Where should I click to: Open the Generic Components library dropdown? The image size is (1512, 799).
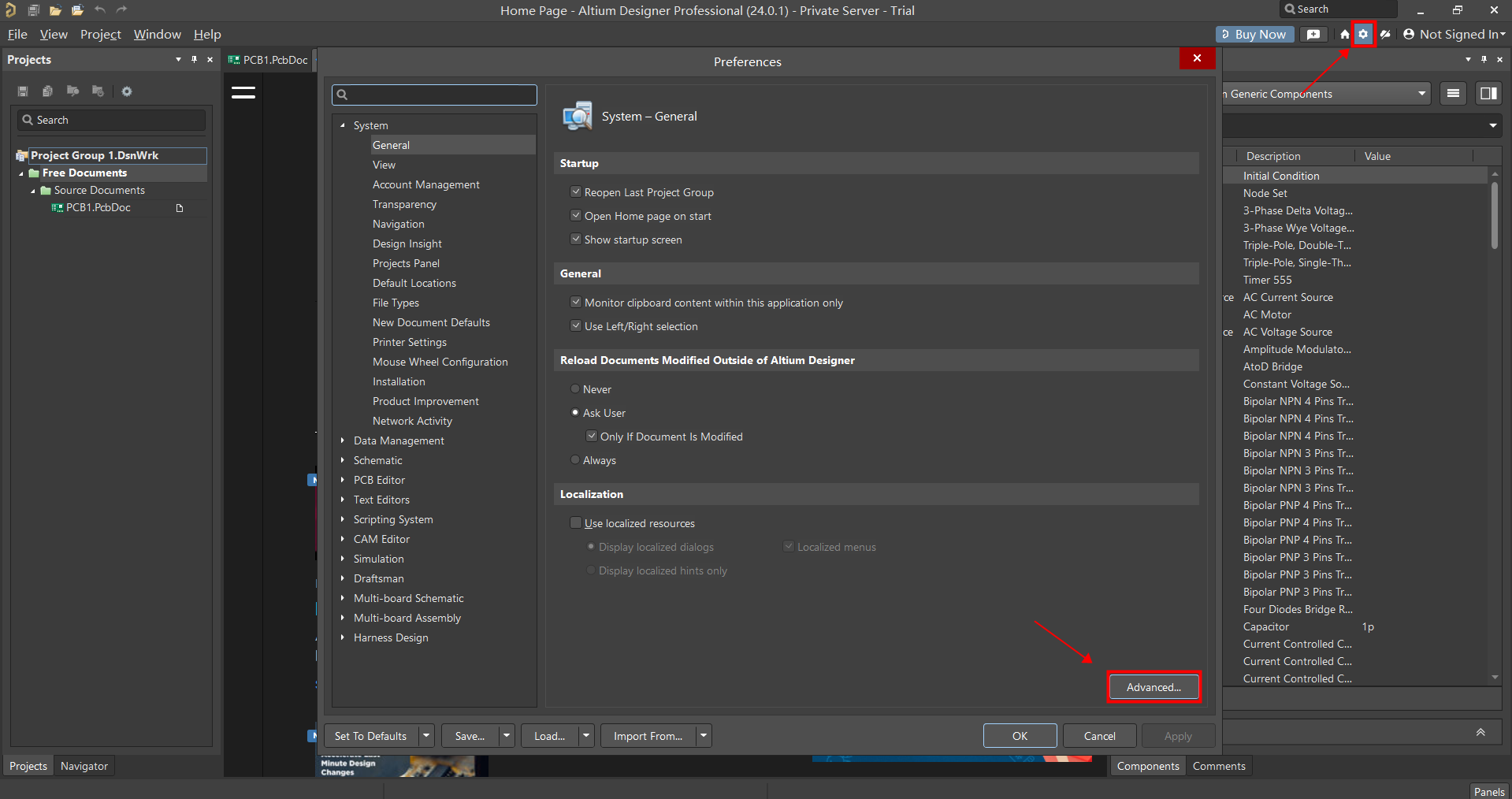click(x=1422, y=94)
